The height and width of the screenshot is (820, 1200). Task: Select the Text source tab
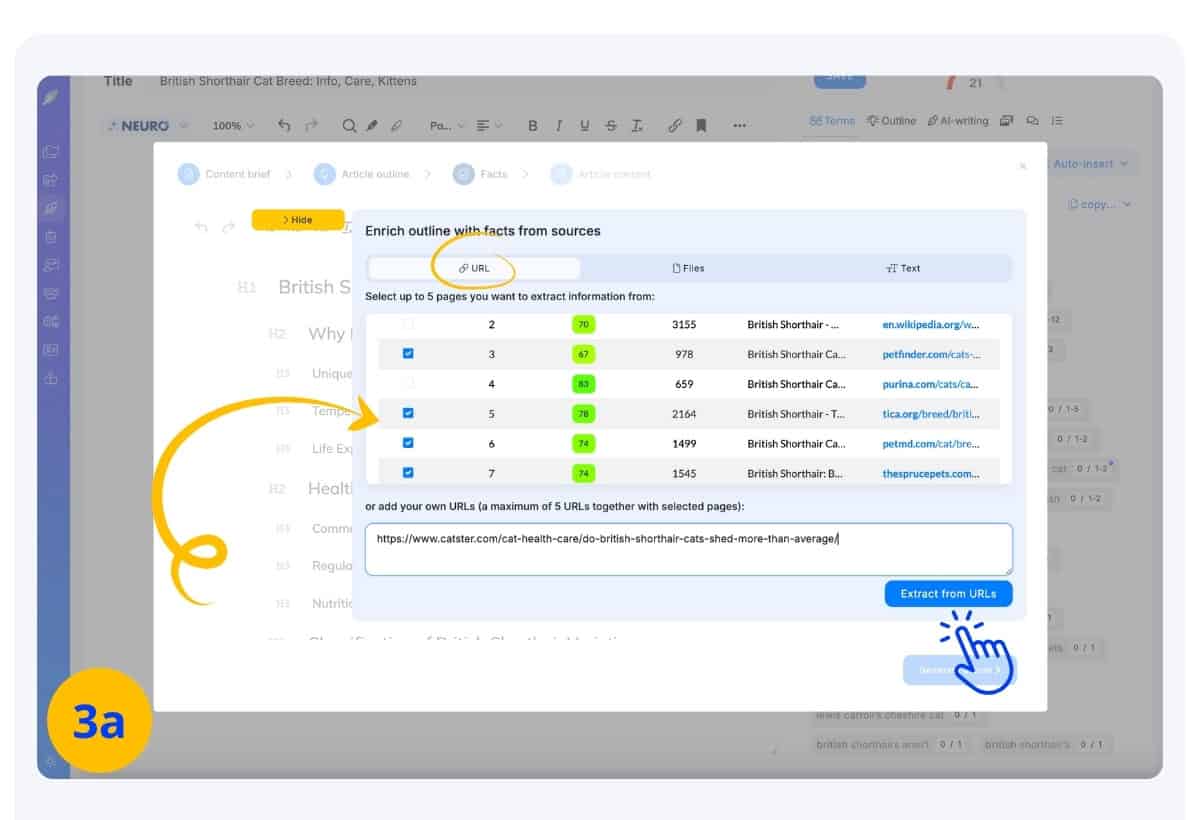903,268
